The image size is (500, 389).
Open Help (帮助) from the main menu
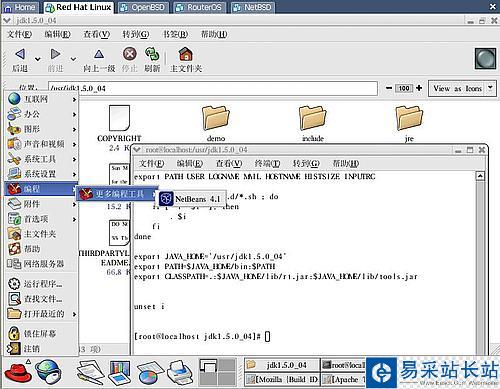click(42, 249)
